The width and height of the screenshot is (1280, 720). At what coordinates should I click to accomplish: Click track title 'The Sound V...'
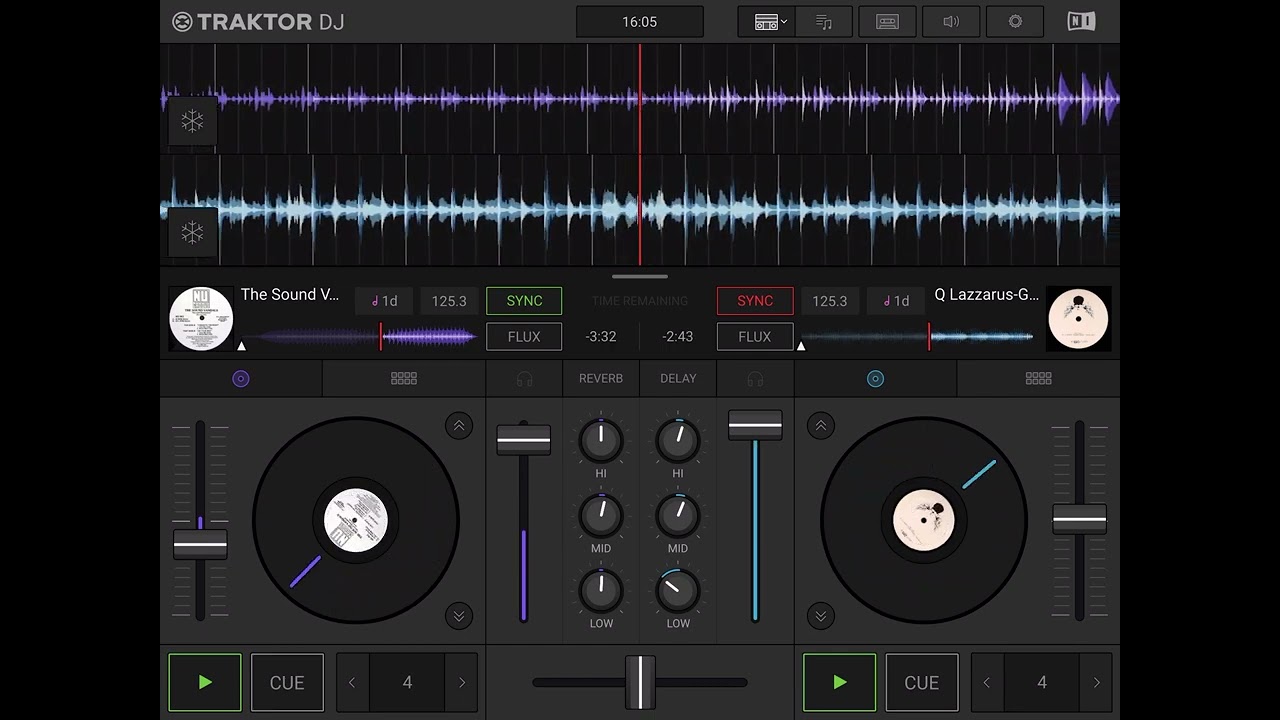tap(290, 295)
